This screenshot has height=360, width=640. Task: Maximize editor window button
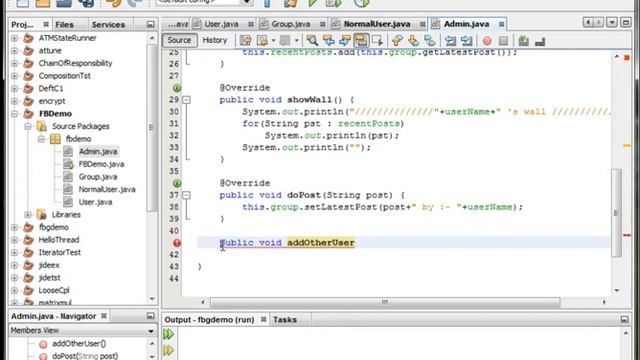click(x=625, y=22)
